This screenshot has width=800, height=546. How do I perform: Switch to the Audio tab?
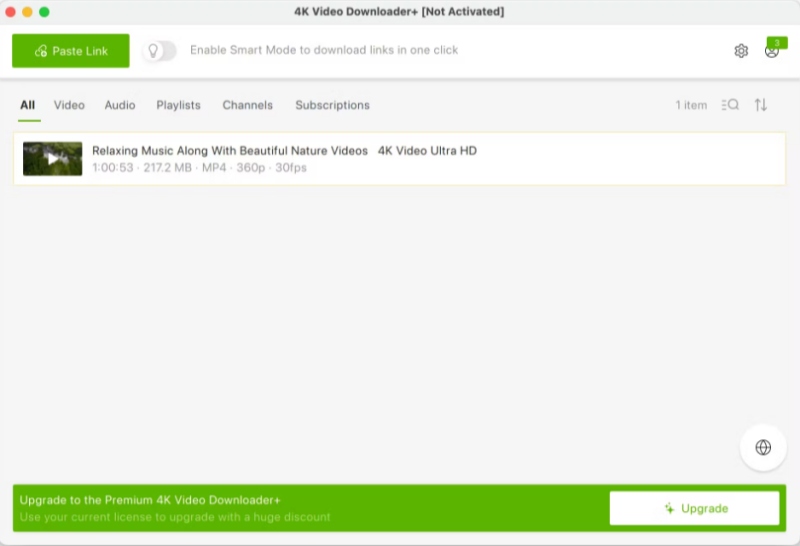coord(120,105)
